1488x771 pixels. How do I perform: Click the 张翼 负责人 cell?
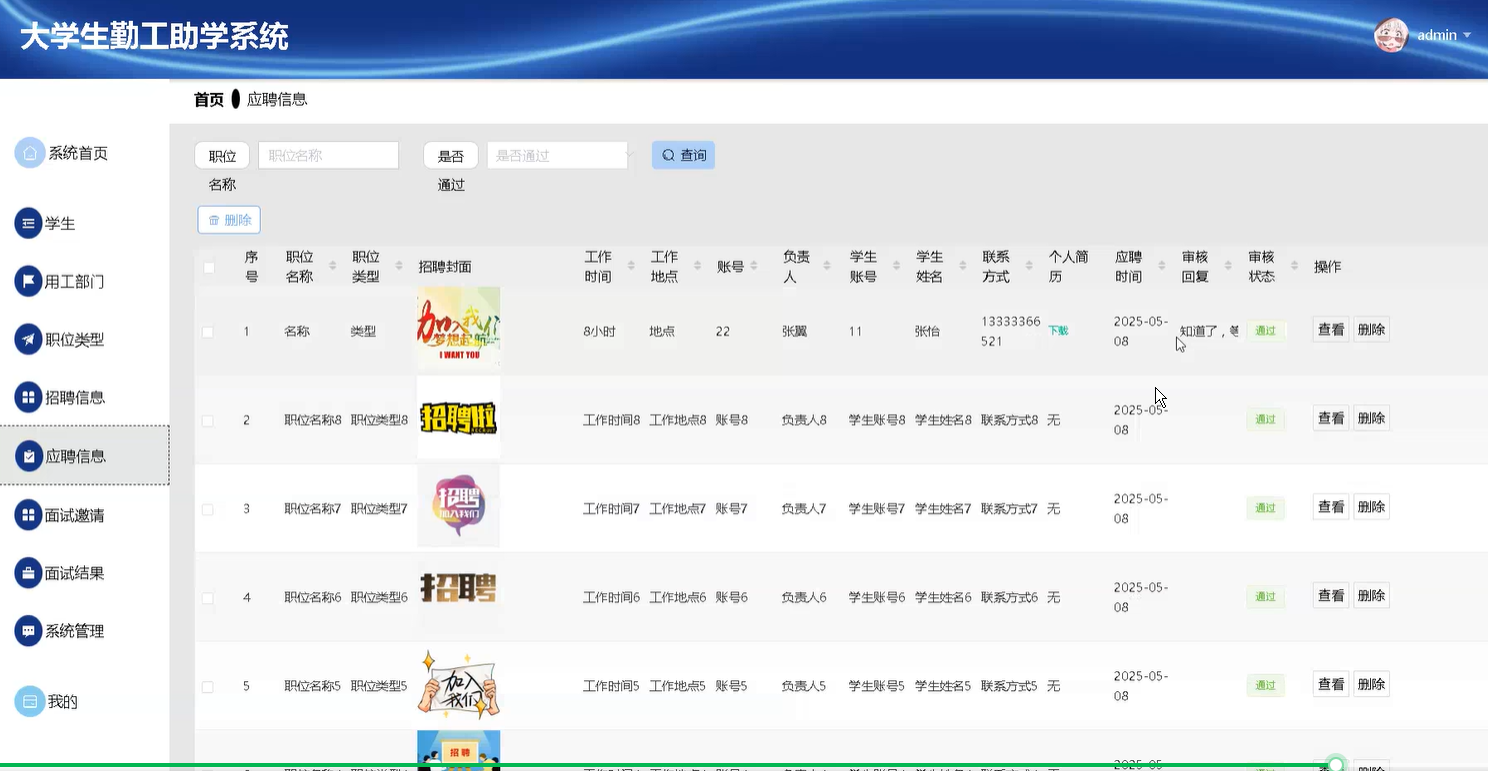794,331
